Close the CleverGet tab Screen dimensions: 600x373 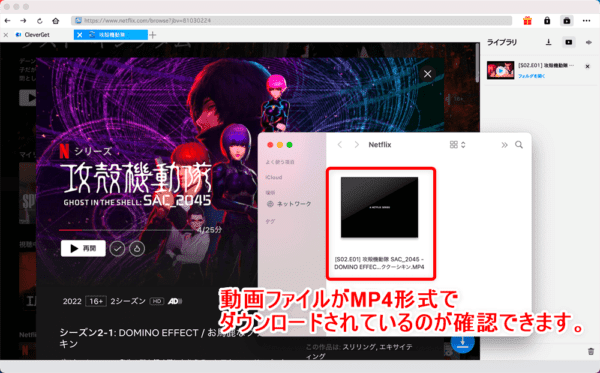click(6, 35)
